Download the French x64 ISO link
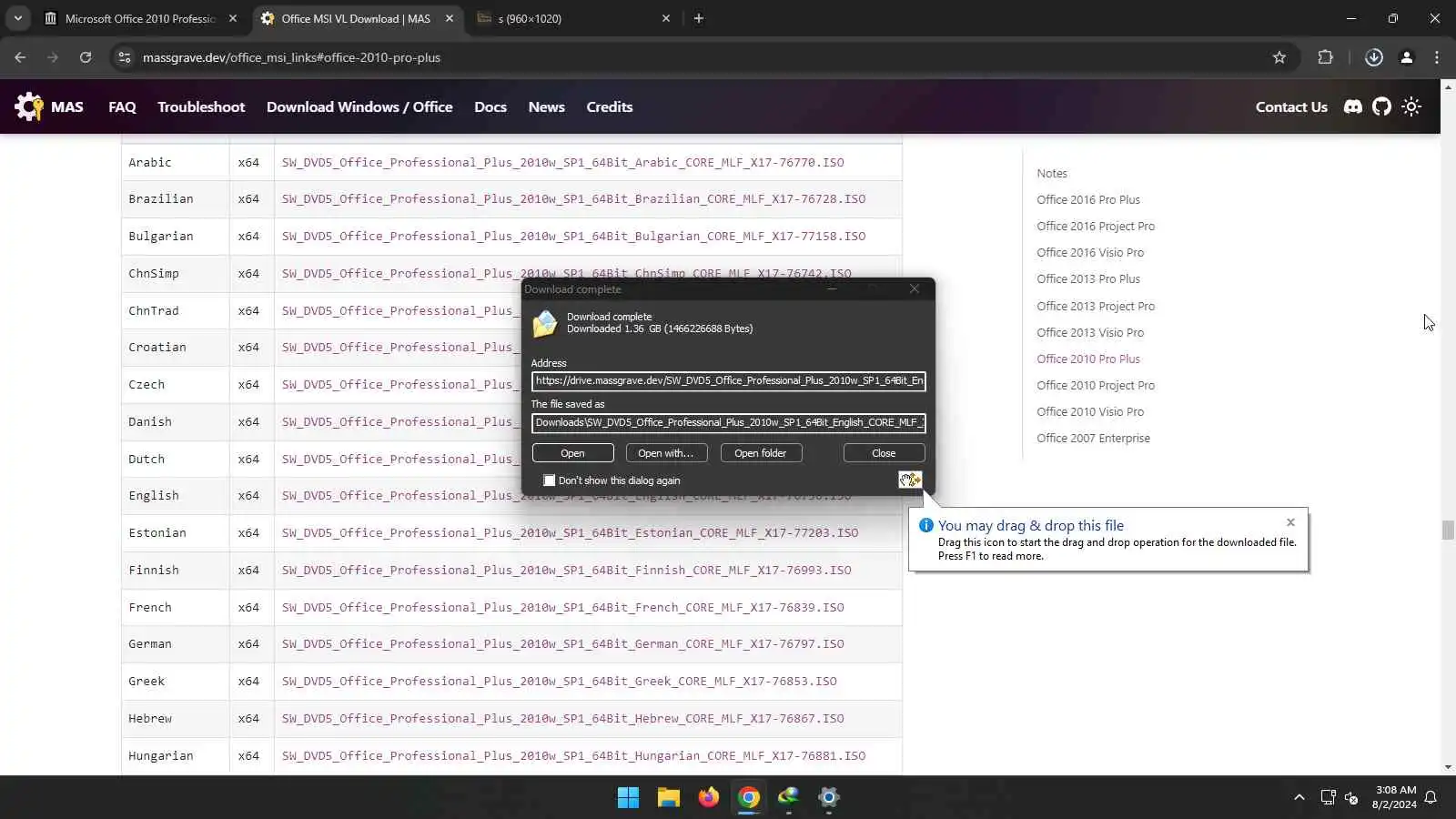Image resolution: width=1456 pixels, height=819 pixels. coord(562,608)
